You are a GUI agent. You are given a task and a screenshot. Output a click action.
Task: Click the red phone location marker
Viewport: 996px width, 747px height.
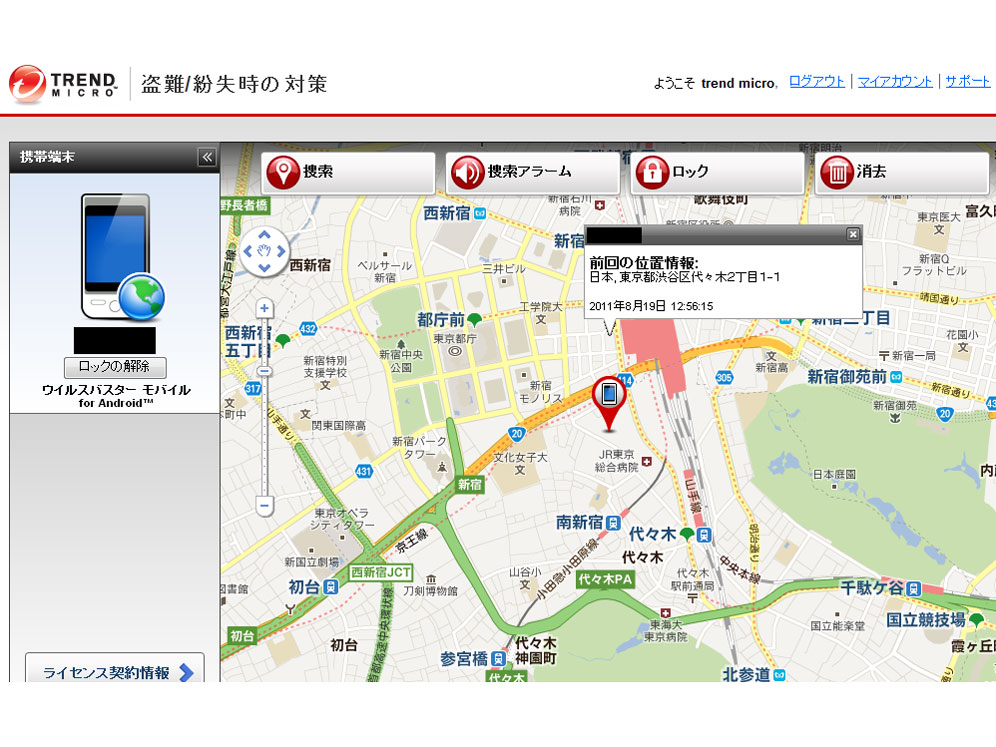(x=609, y=403)
